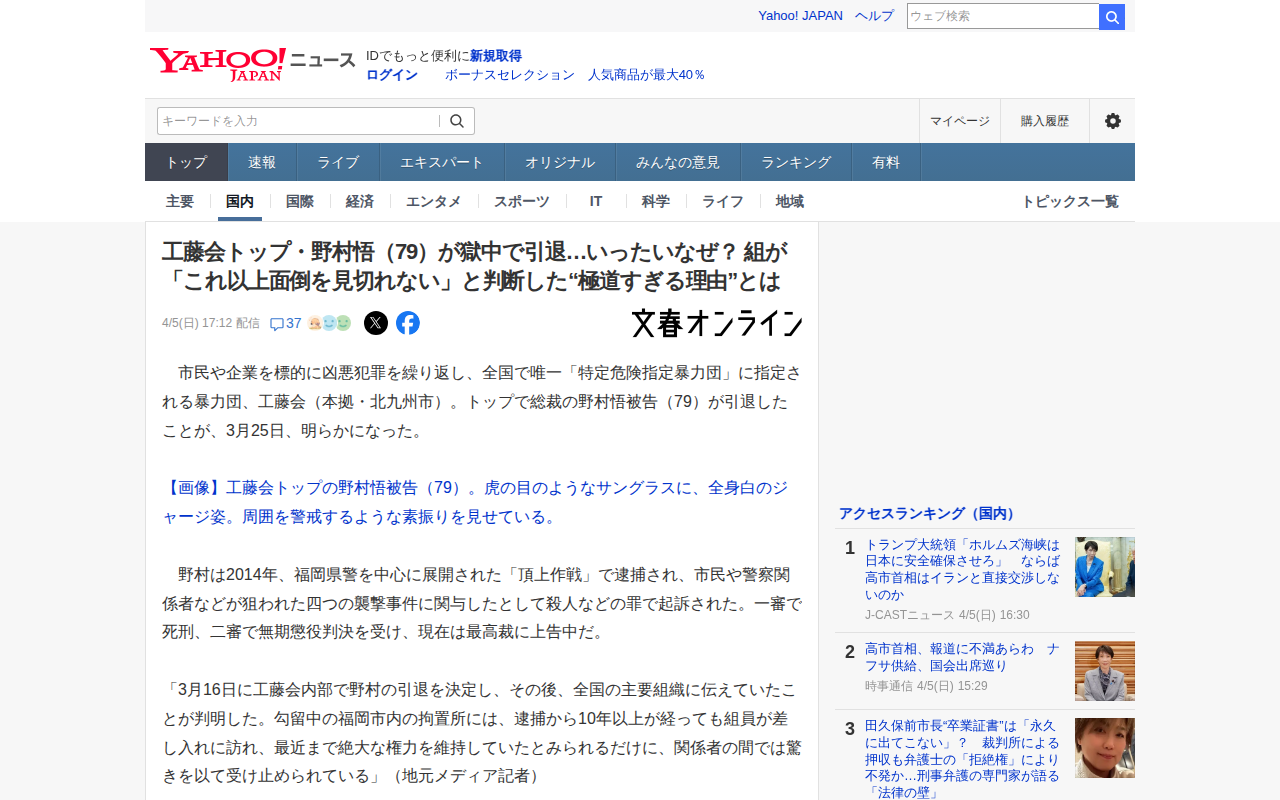Share the article on X
The height and width of the screenshot is (800, 1280).
[x=376, y=323]
